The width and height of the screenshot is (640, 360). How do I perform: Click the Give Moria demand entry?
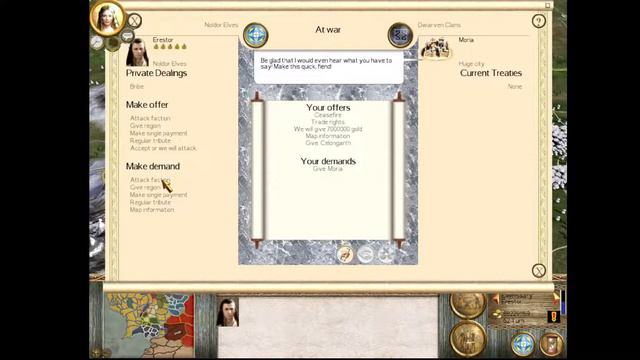328,169
